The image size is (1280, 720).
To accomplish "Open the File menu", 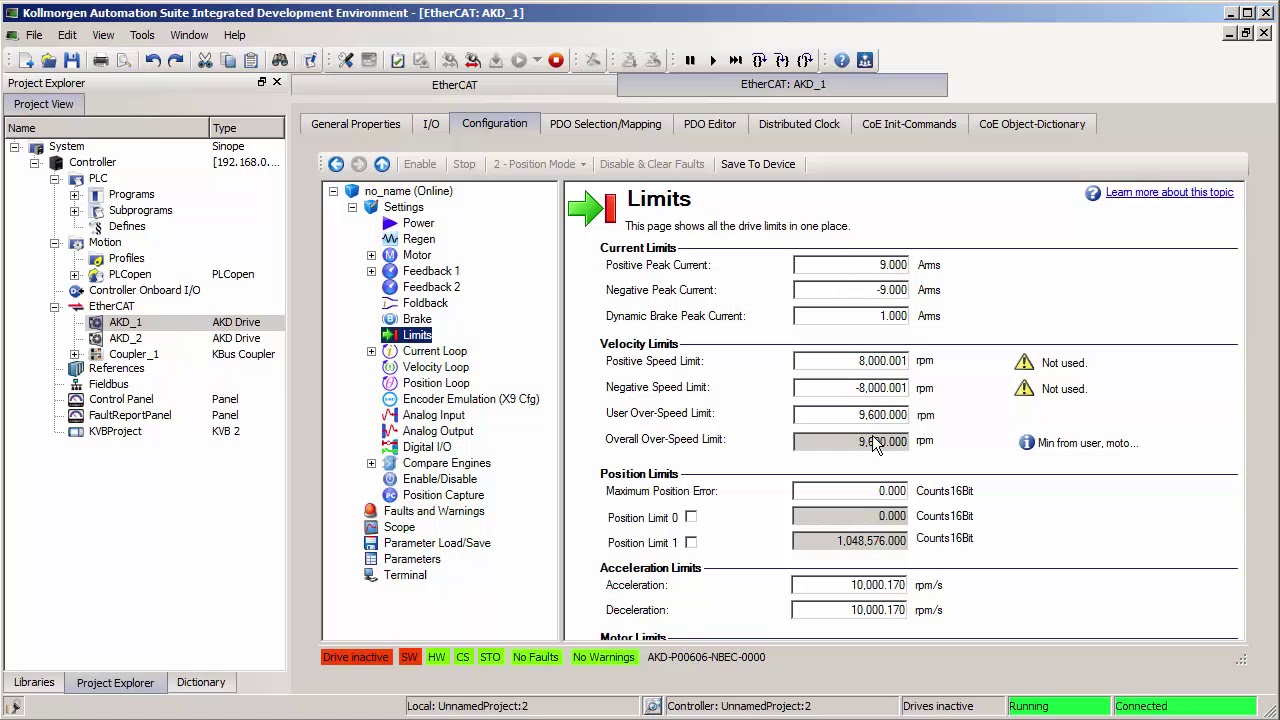I will 34,35.
